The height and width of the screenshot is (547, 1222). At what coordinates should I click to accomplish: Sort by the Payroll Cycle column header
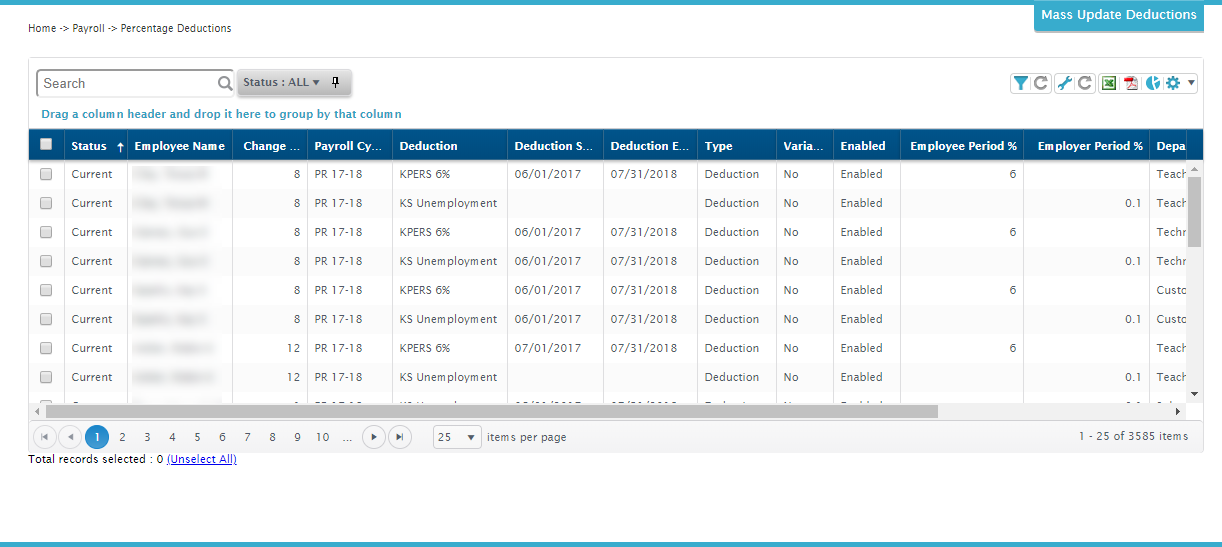coord(350,146)
